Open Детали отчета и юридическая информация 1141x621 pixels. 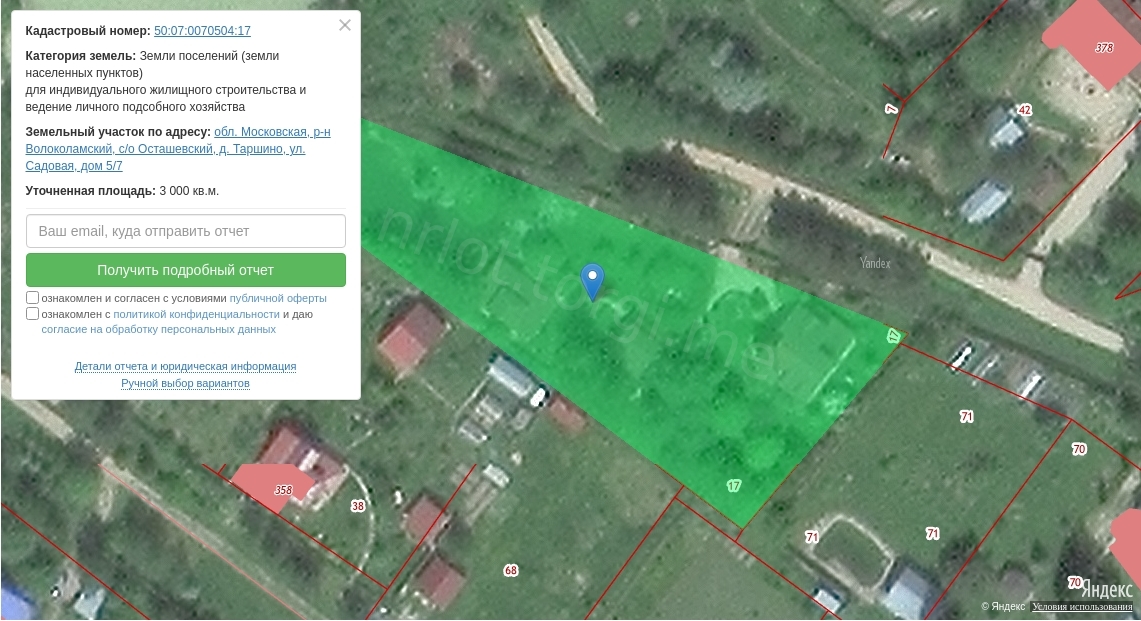click(x=186, y=366)
